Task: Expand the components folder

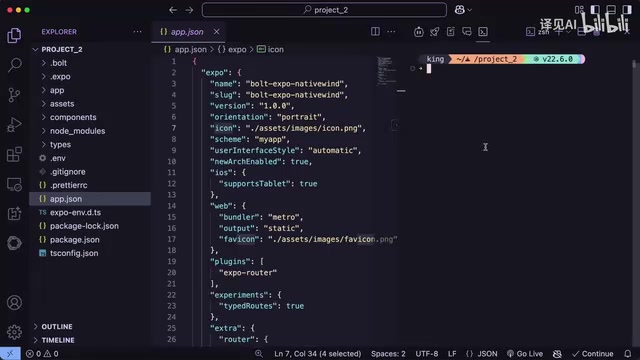Action: [x=73, y=117]
